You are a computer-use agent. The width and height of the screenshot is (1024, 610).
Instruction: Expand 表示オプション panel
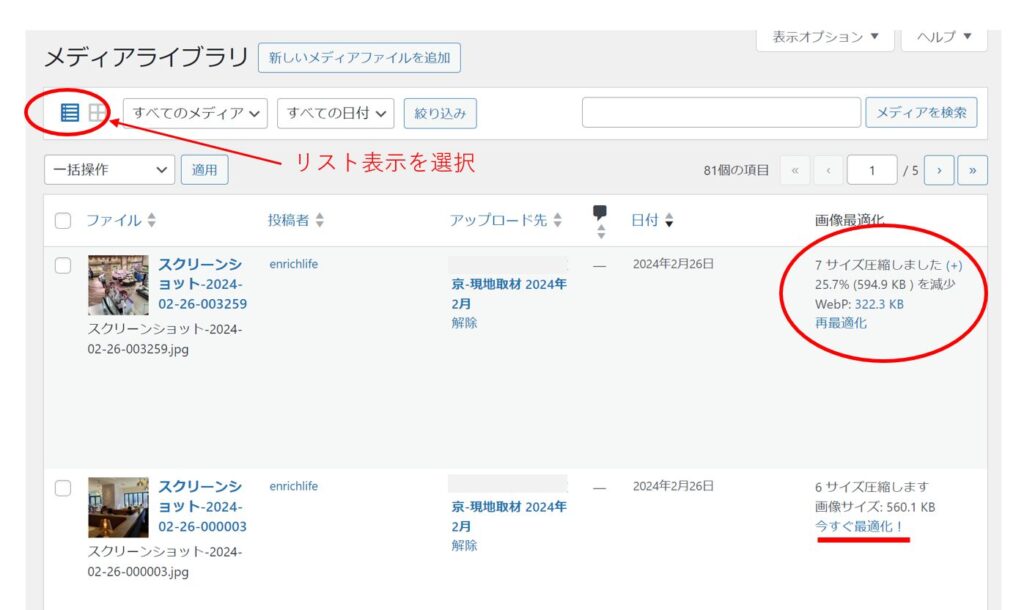pyautogui.click(x=825, y=37)
